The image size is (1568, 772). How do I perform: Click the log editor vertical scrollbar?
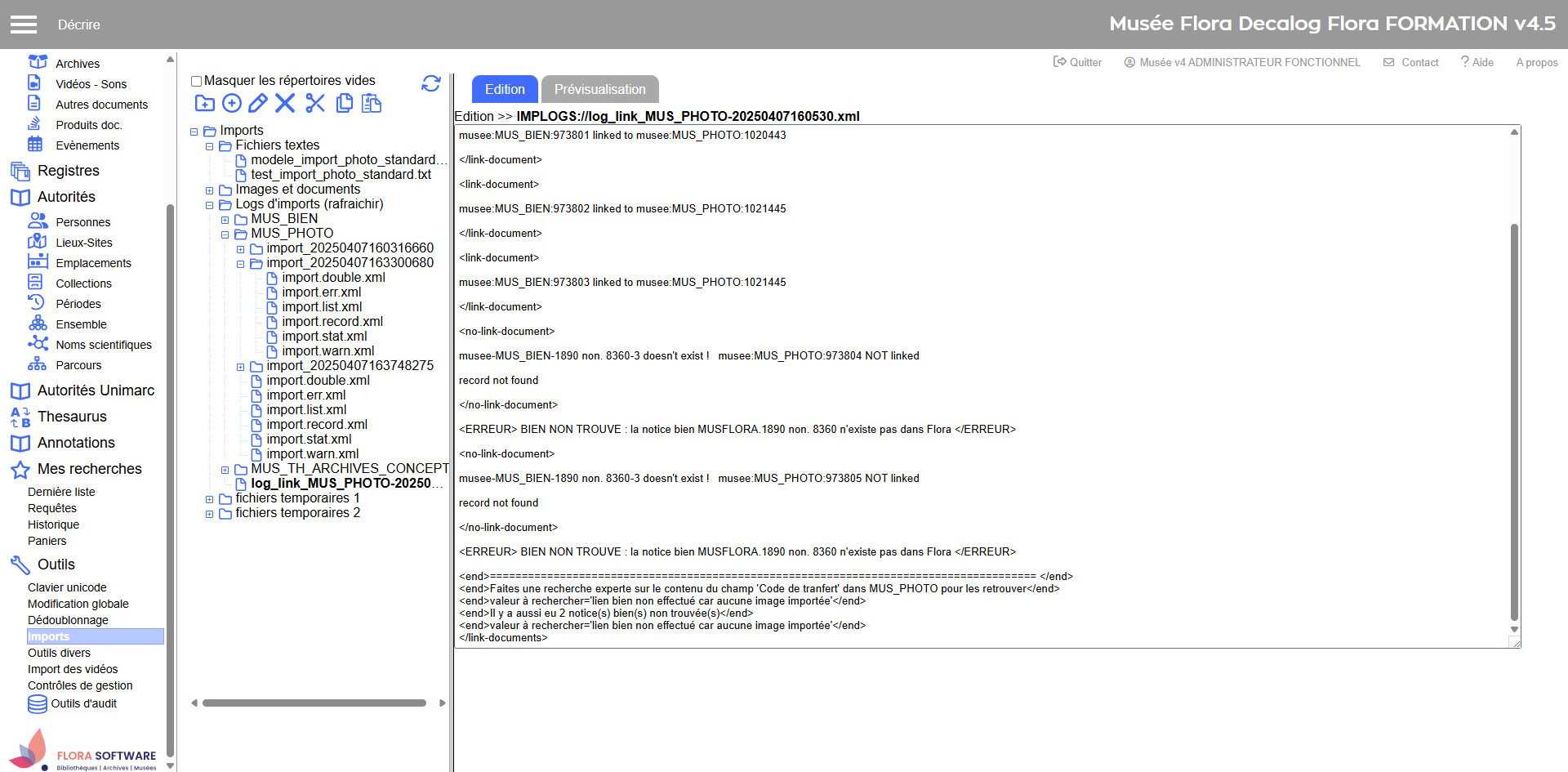[1514, 421]
